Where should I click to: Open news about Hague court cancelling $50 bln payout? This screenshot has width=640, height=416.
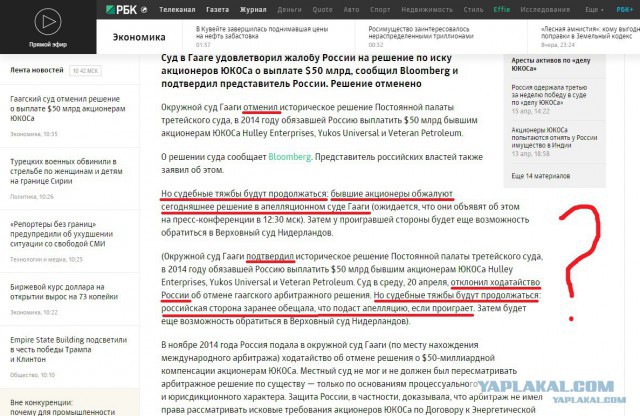(68, 109)
